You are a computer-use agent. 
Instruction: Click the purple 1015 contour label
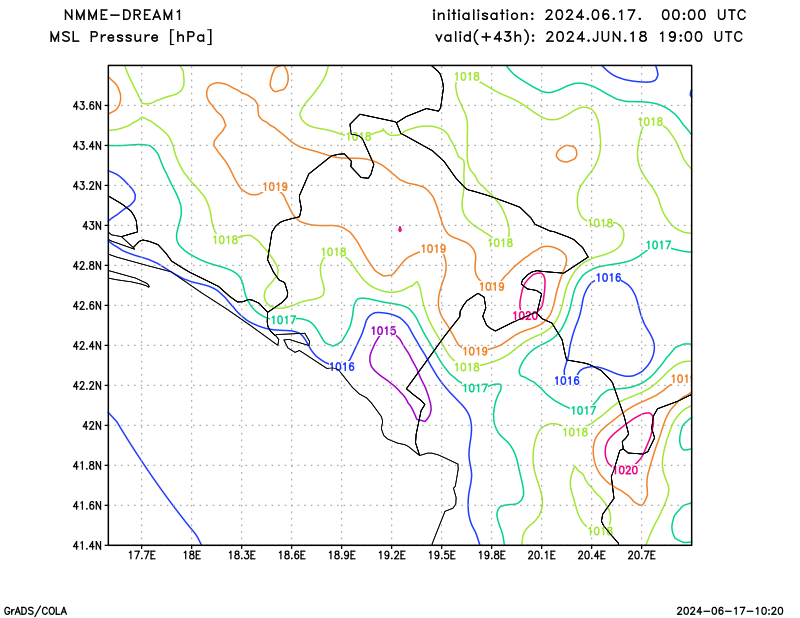pyautogui.click(x=384, y=331)
